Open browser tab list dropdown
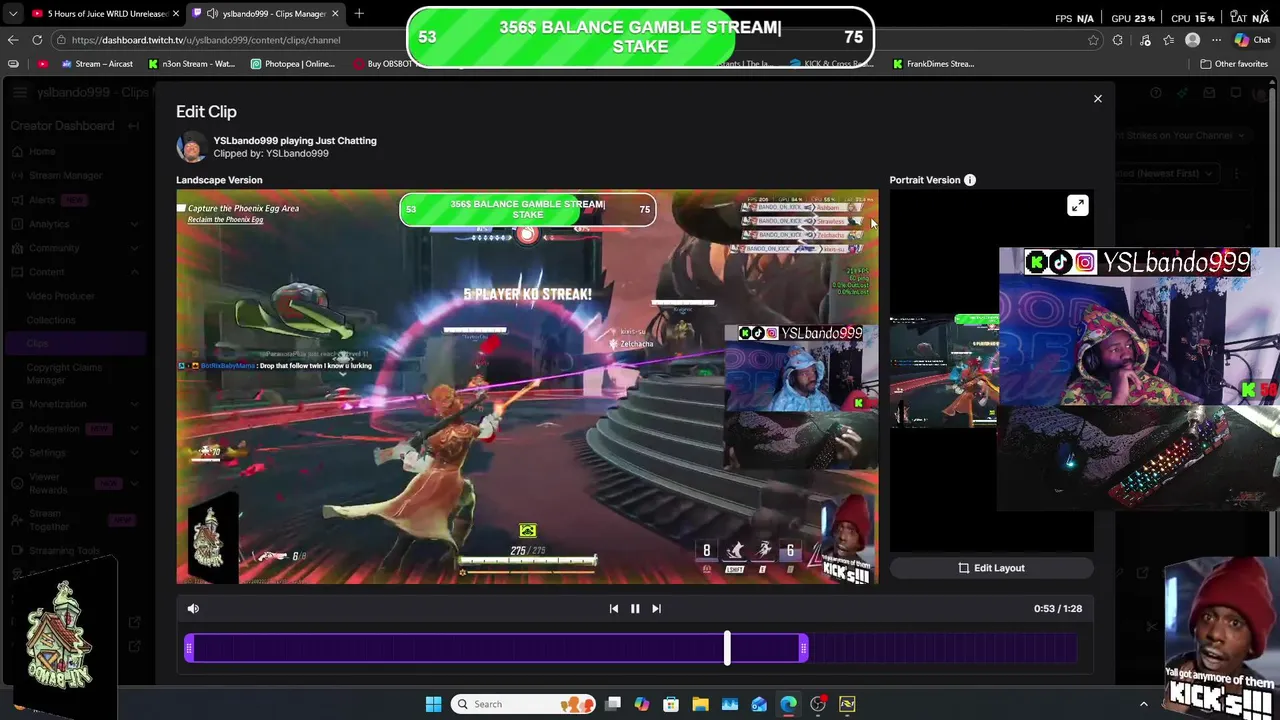Screen dimensions: 1280x720 click(12, 14)
